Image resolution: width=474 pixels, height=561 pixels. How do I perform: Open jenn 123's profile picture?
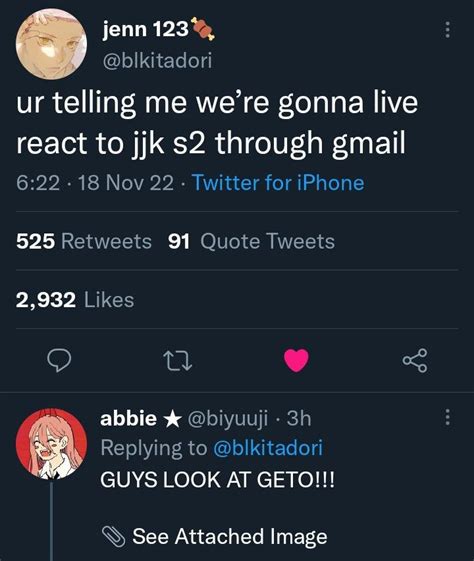coord(51,44)
